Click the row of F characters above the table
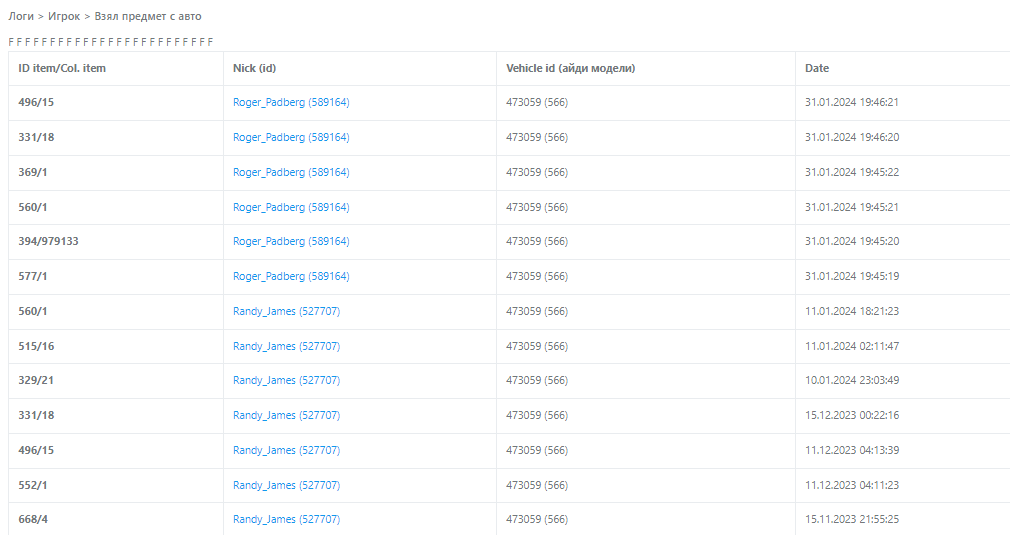The width and height of the screenshot is (1010, 535). click(x=111, y=42)
